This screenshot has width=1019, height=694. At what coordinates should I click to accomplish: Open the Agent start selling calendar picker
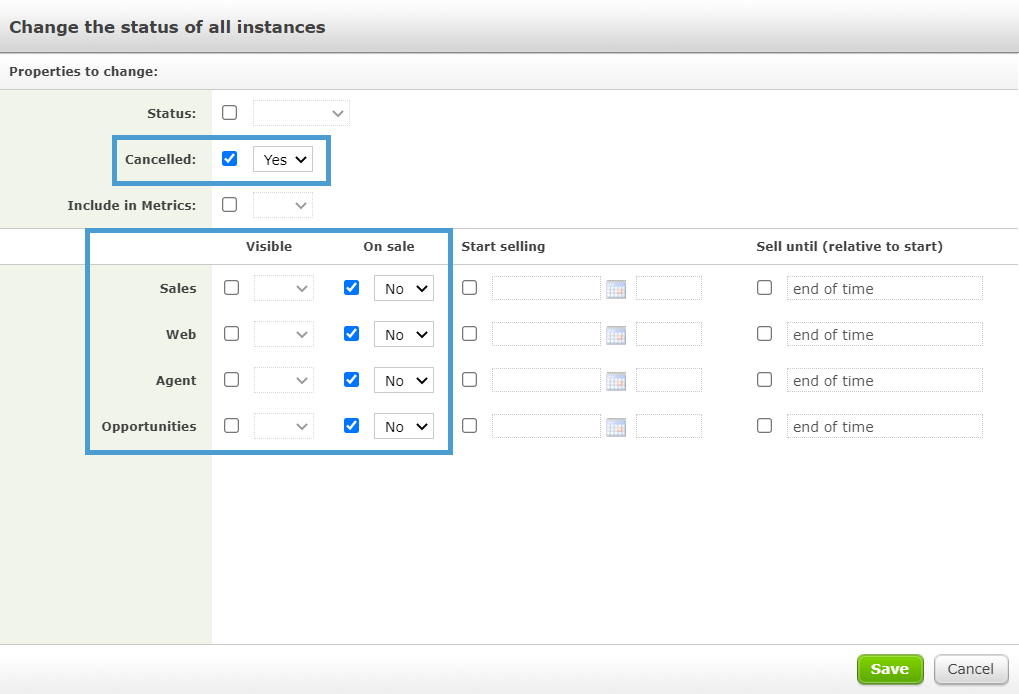coord(616,381)
